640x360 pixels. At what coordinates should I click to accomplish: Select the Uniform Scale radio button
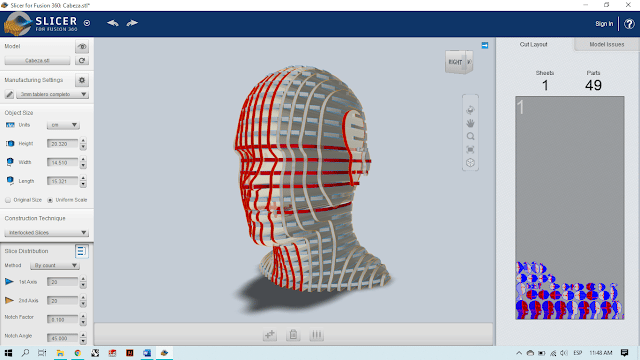(x=50, y=200)
